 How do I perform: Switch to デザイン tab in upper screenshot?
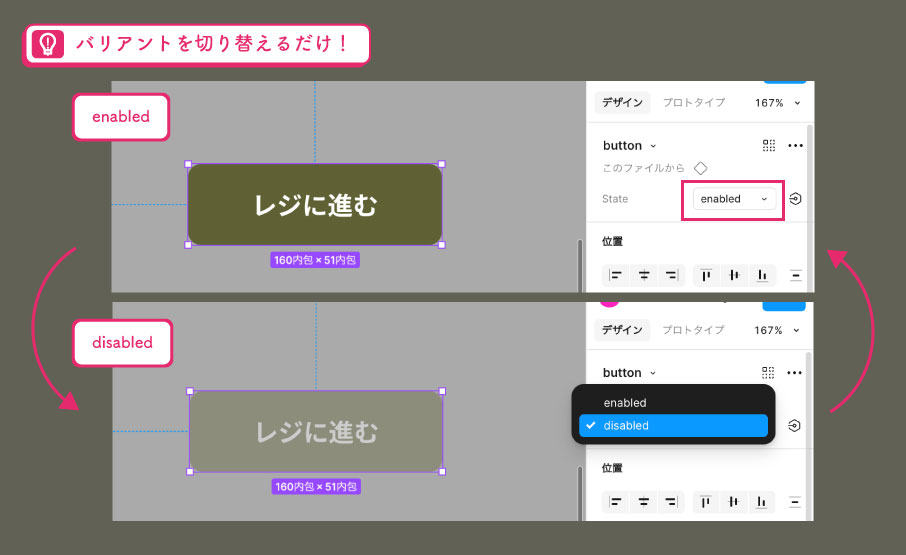(622, 103)
